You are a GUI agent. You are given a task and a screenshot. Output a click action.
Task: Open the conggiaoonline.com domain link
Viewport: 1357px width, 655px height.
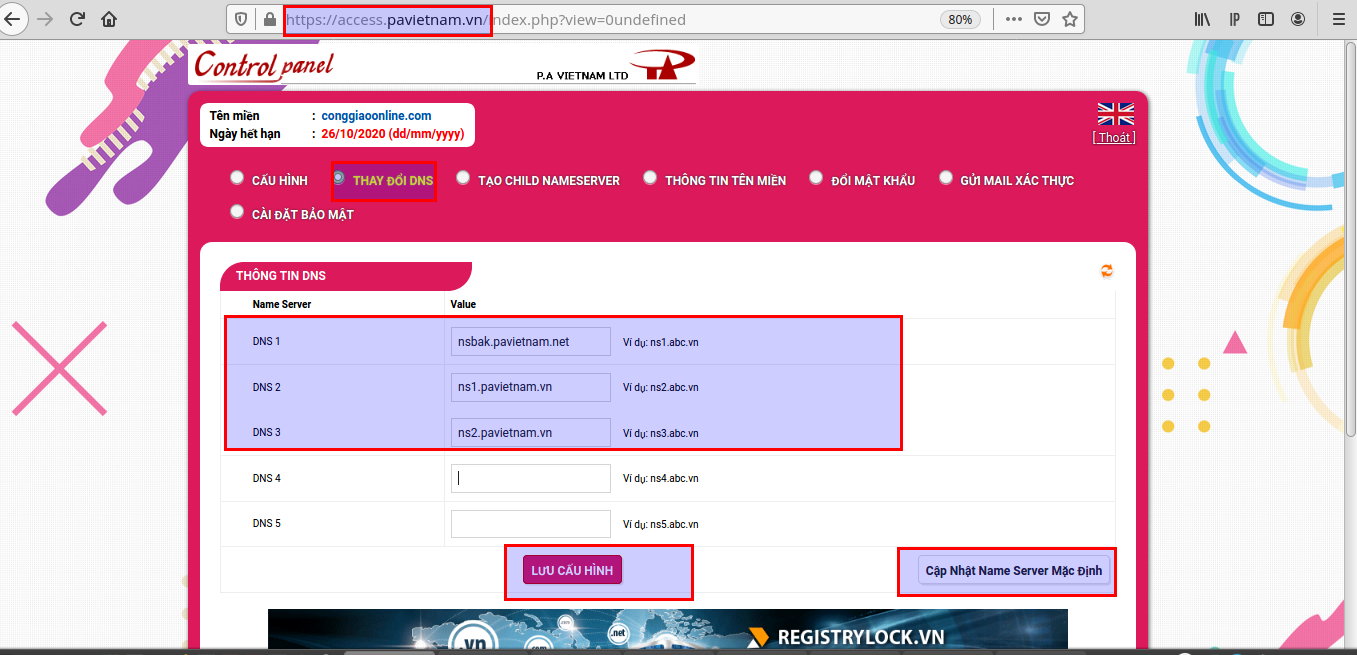coord(377,116)
